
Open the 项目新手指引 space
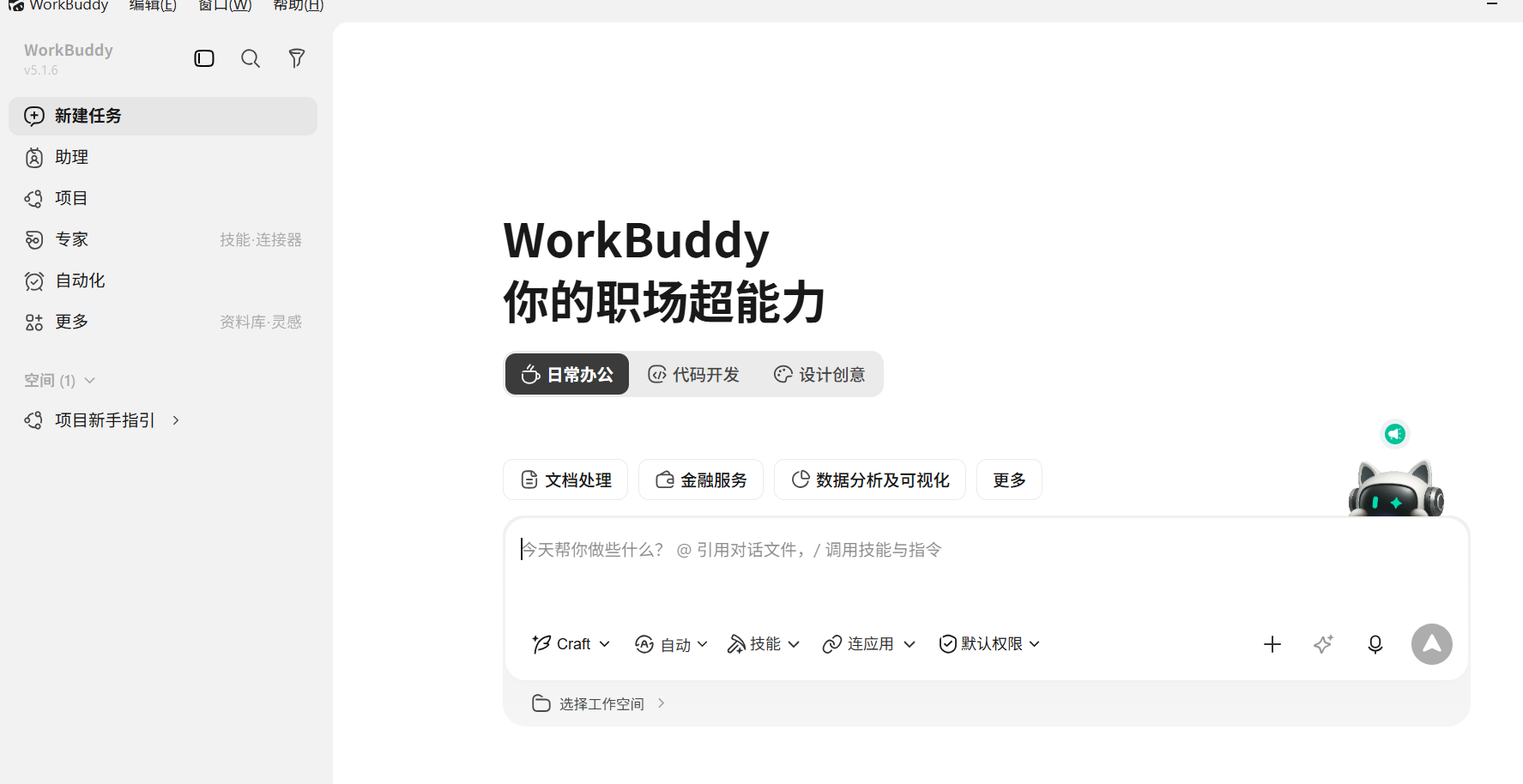tap(105, 420)
